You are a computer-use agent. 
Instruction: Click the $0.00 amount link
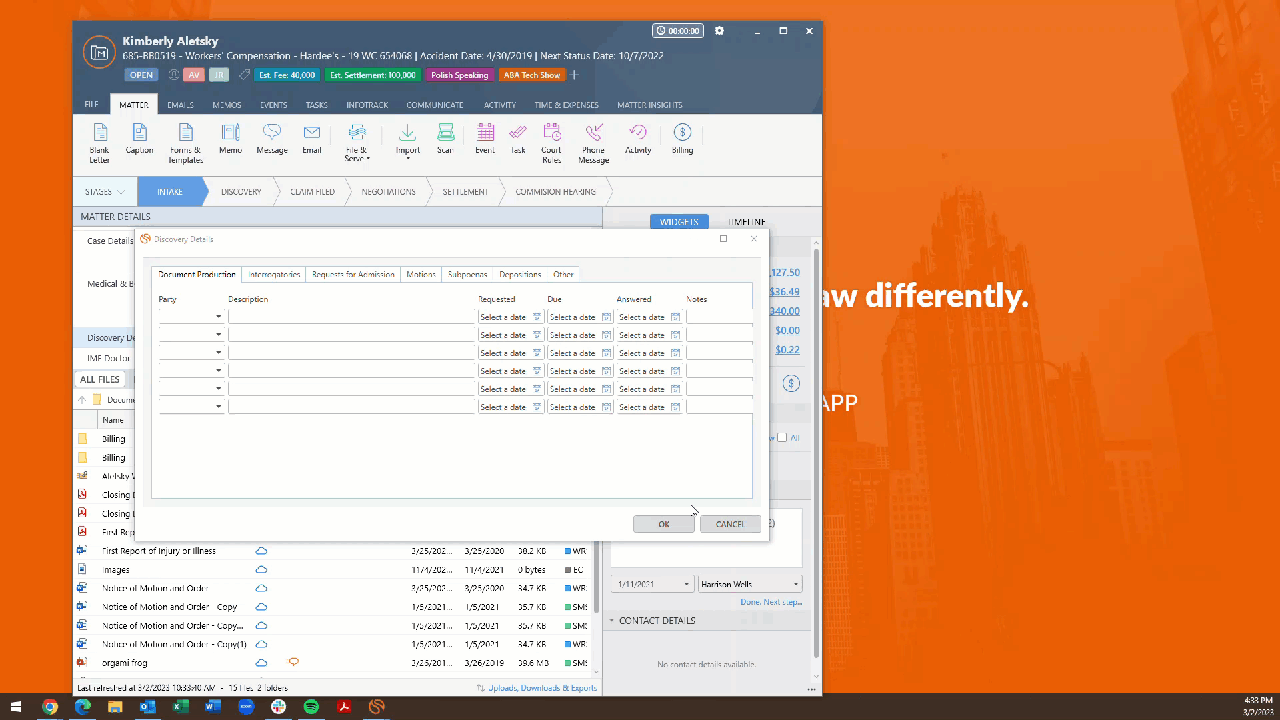click(787, 330)
